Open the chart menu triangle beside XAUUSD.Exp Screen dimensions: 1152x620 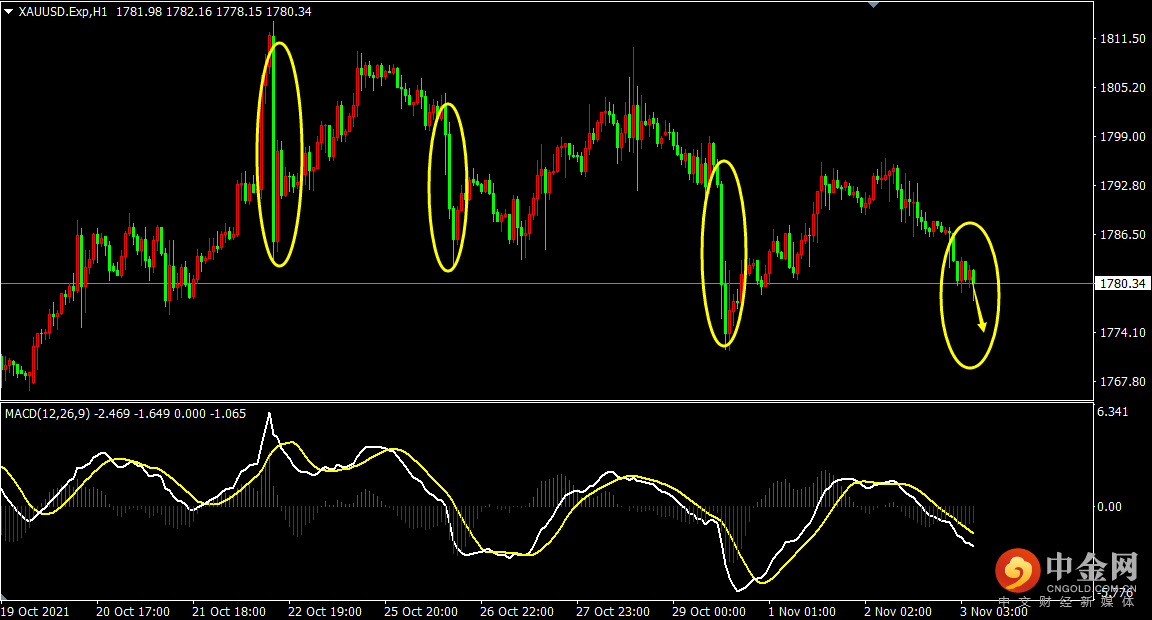(9, 12)
